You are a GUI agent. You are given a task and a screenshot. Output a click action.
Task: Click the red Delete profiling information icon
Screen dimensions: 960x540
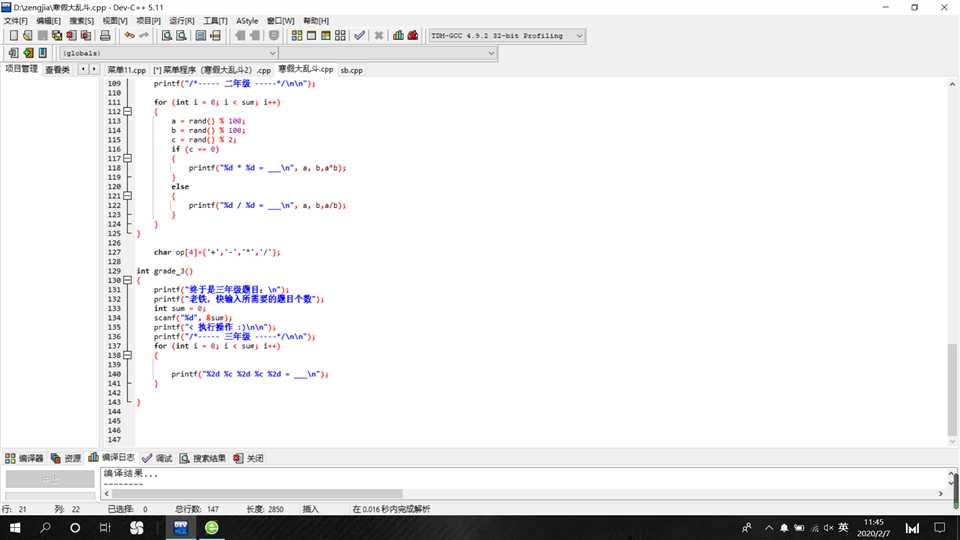coord(413,36)
